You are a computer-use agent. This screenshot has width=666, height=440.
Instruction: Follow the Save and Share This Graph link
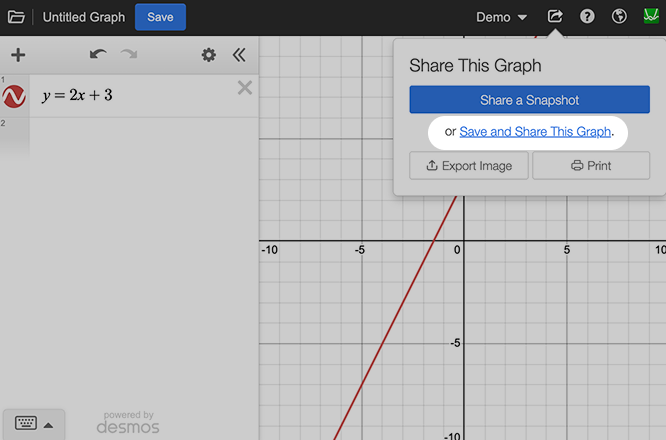point(535,132)
